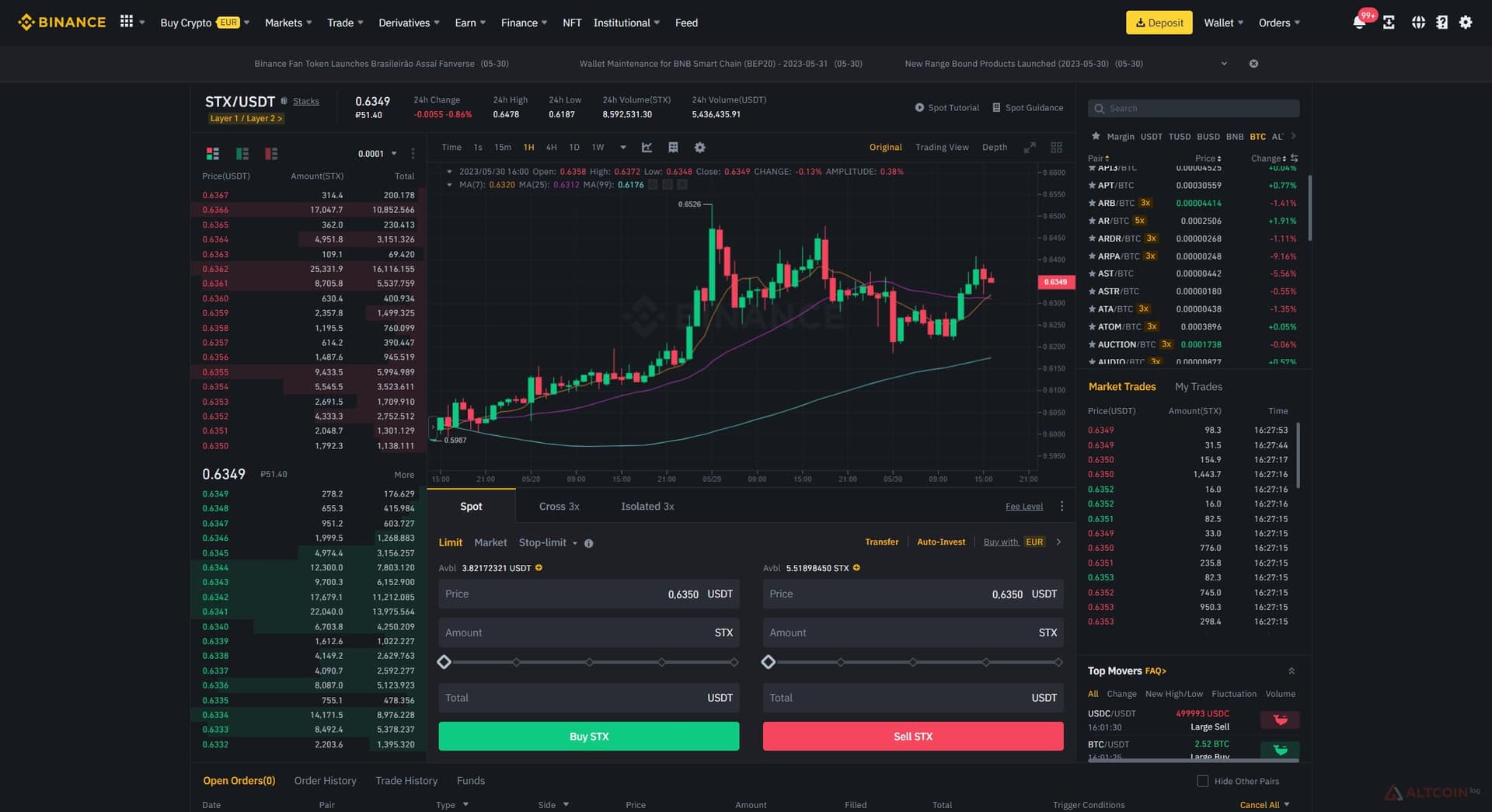
Task: Expand the announcements dropdown chevron
Action: pyautogui.click(x=1224, y=64)
